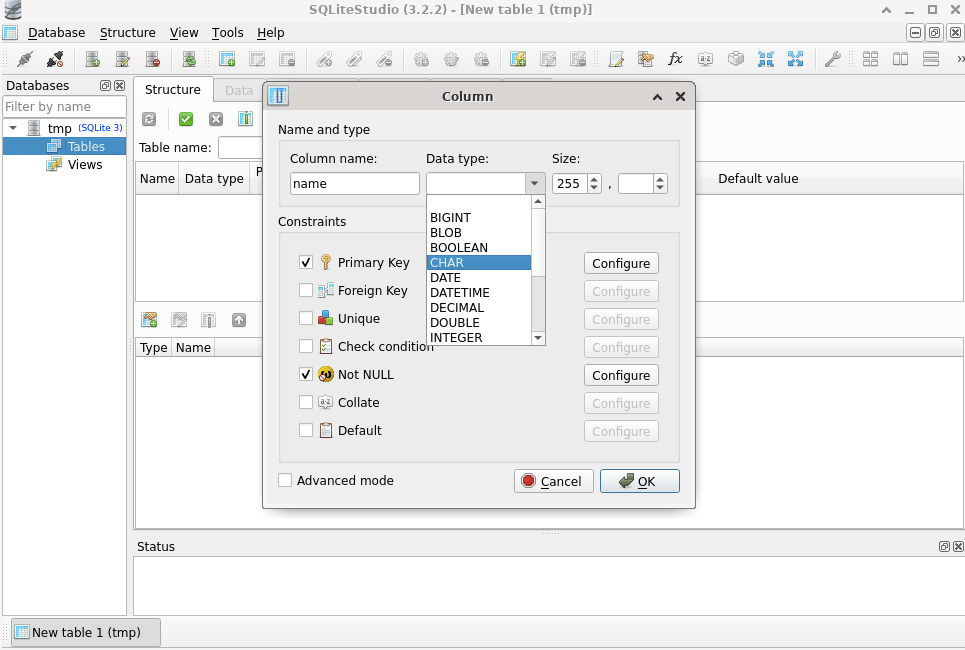Screen dimensions: 965x650
Task: Open the Tools menu
Action: (227, 32)
